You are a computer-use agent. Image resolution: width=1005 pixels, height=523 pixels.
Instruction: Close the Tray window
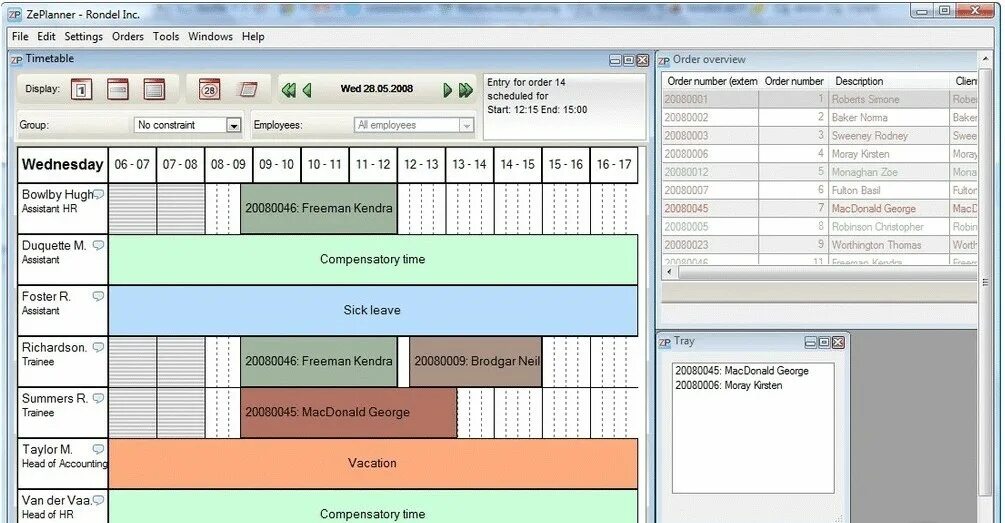point(838,342)
